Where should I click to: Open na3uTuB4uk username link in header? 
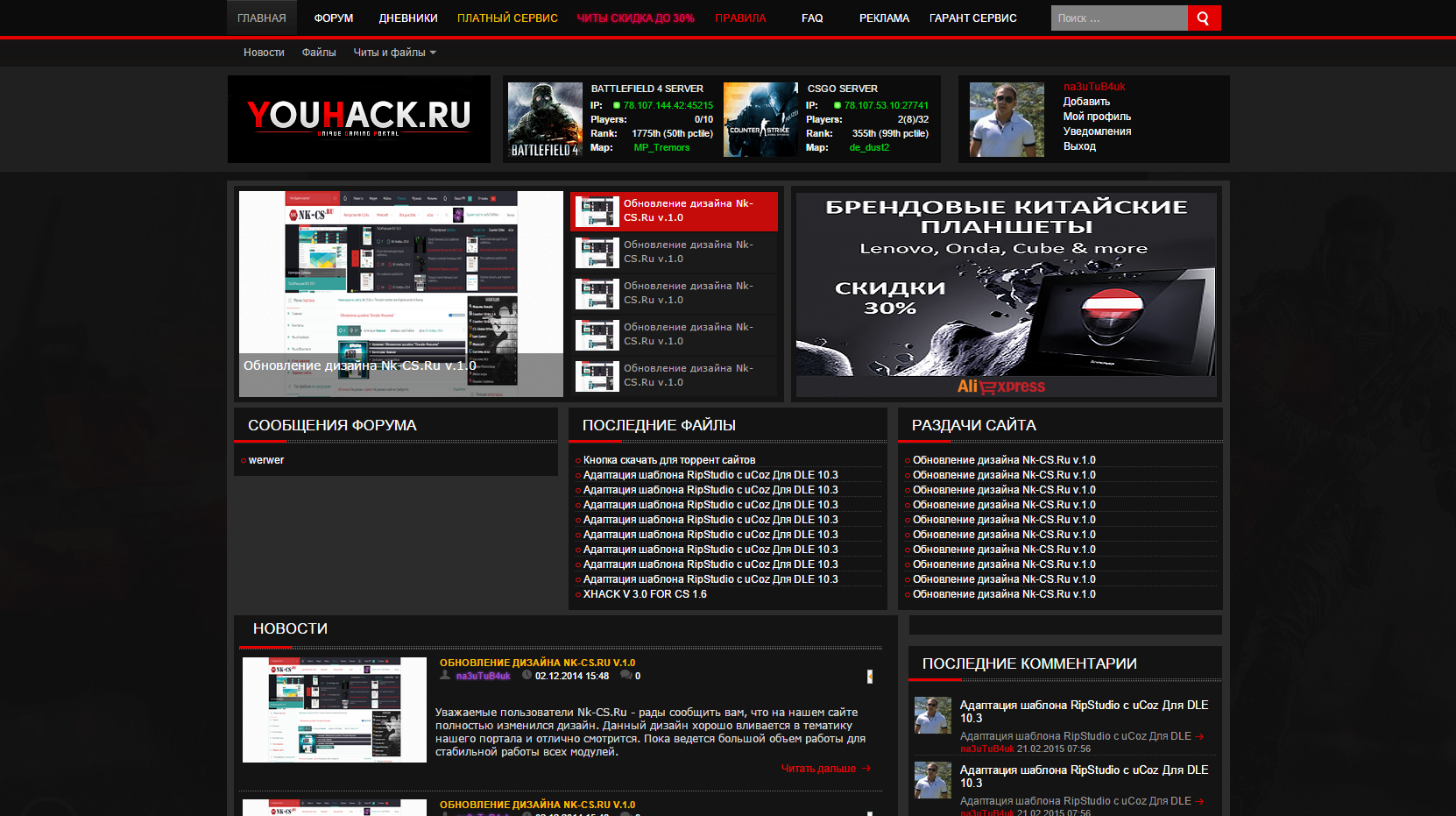pos(1094,87)
